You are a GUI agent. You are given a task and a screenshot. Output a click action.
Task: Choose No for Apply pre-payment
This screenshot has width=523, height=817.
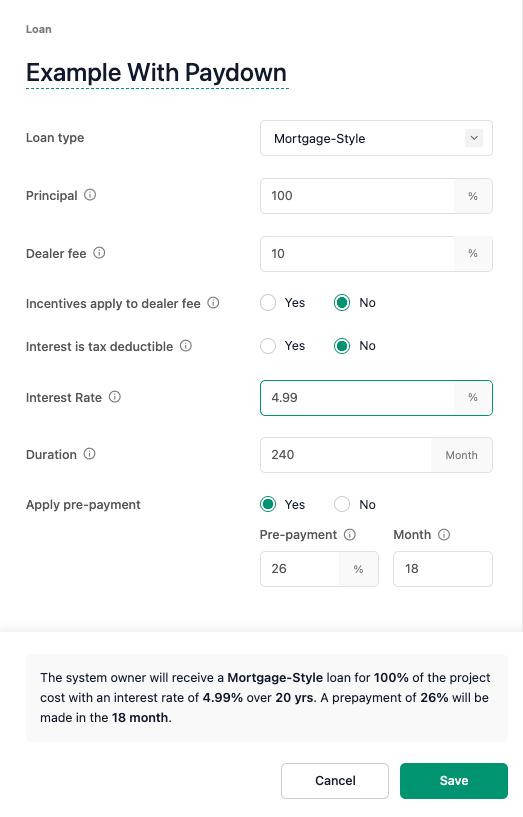[342, 504]
